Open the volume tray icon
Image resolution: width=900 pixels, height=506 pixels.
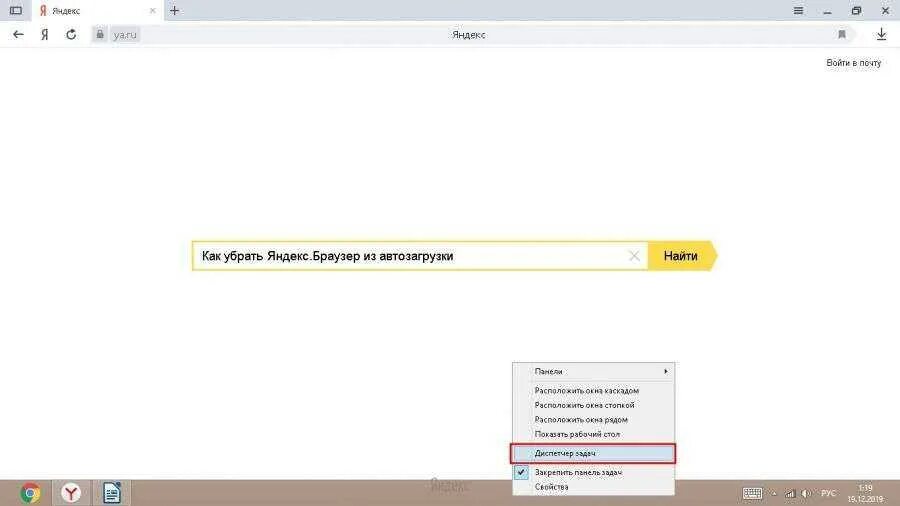(x=806, y=493)
